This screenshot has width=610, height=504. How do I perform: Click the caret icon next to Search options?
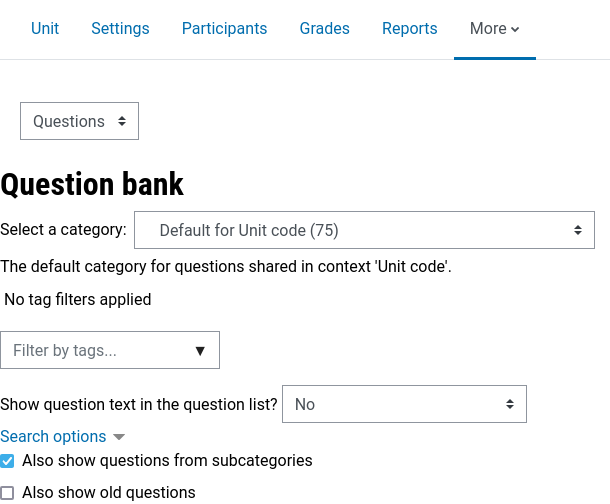click(119, 438)
